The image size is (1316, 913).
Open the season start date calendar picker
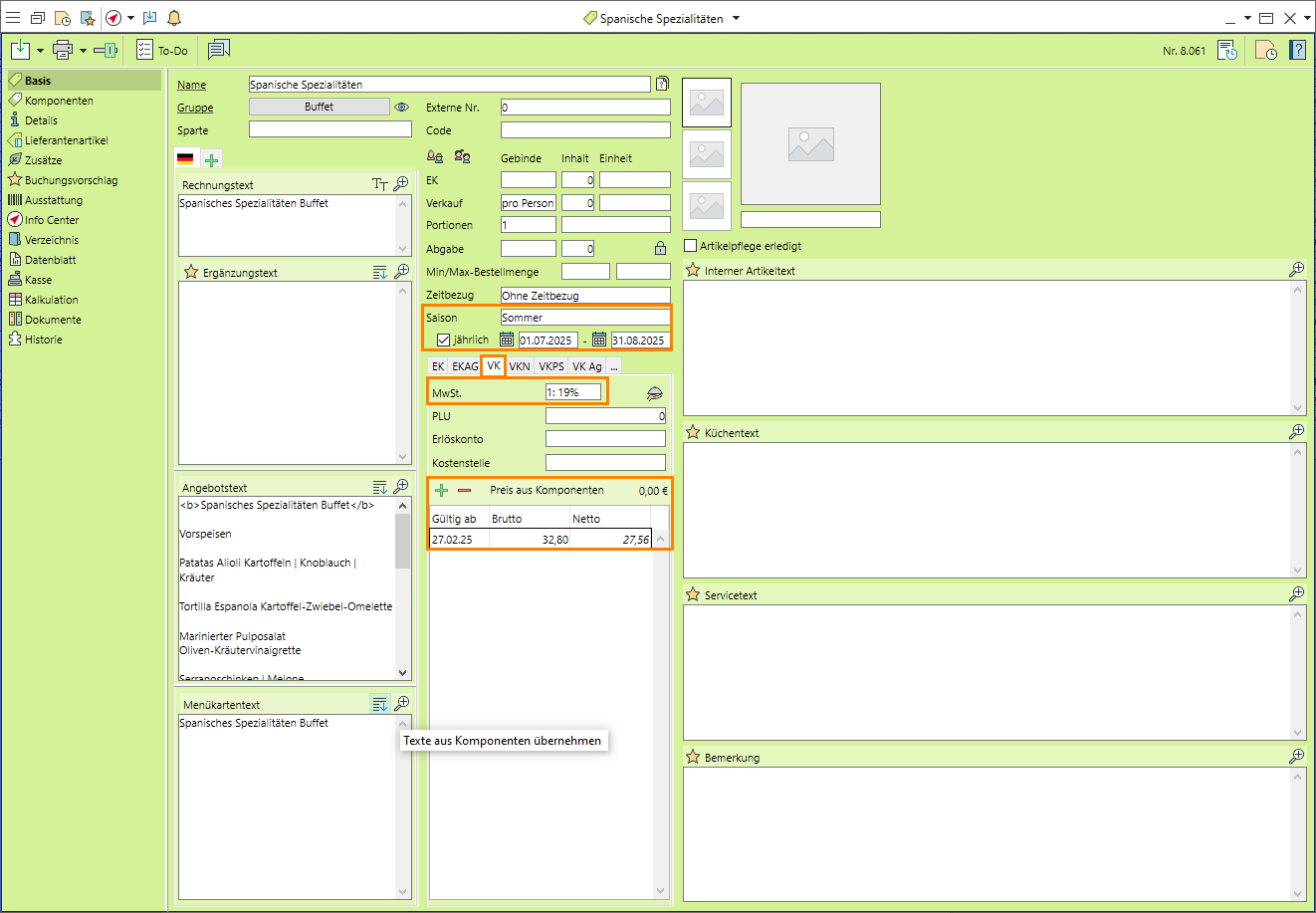click(x=507, y=341)
